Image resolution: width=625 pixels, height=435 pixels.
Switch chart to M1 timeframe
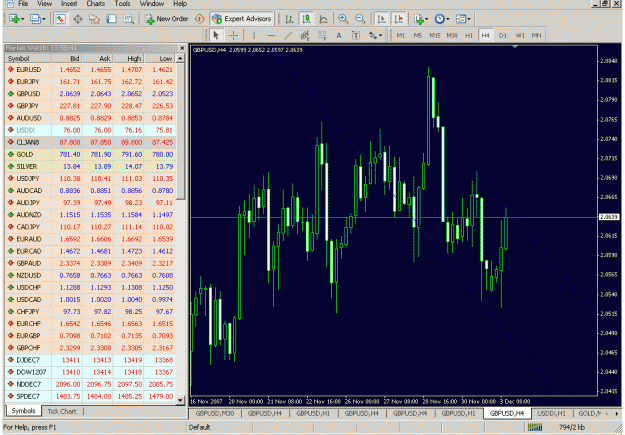click(401, 35)
